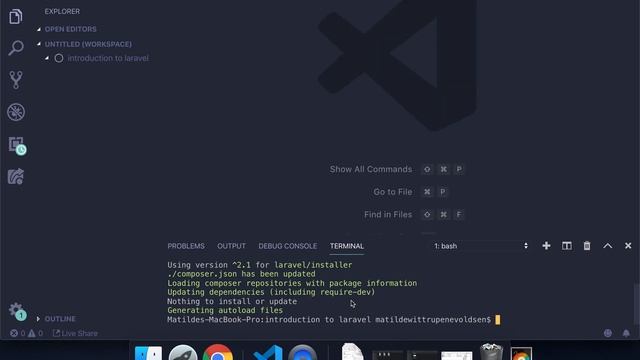Open the Search view in activity bar
Viewport: 640px width, 360px height.
point(16,48)
